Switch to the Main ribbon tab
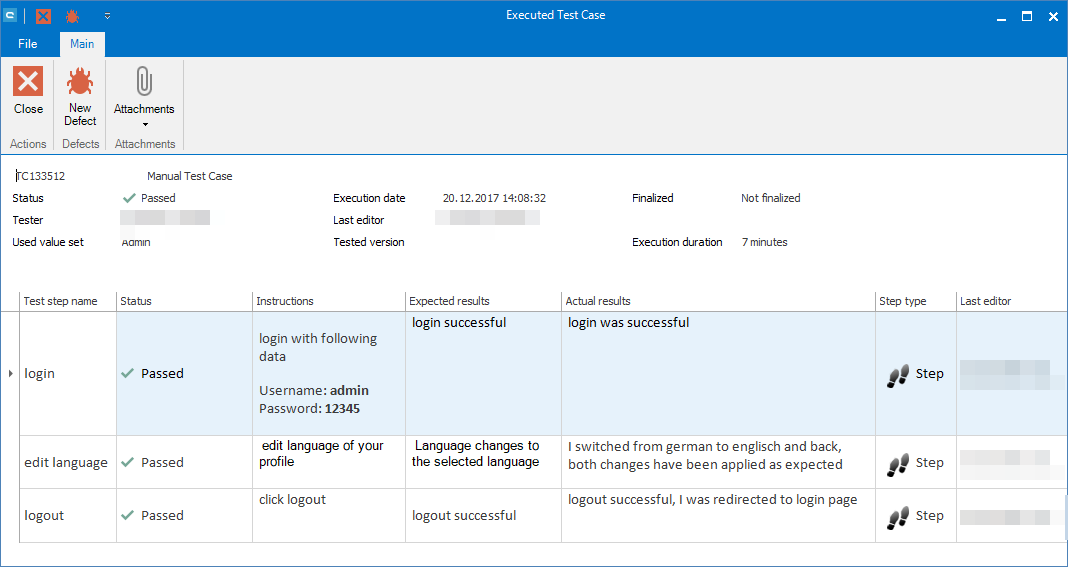This screenshot has width=1068, height=567. [x=82, y=44]
